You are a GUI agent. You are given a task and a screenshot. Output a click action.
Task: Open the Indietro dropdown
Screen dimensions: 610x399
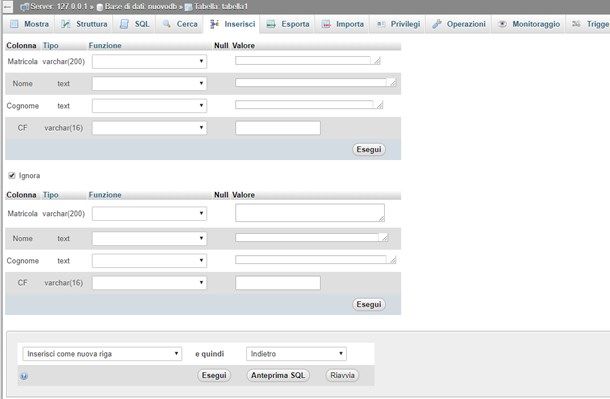[x=296, y=354]
